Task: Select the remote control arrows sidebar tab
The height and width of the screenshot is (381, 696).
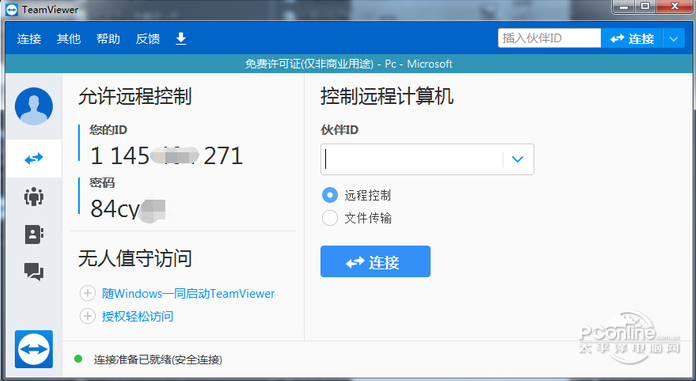Action: point(34,159)
